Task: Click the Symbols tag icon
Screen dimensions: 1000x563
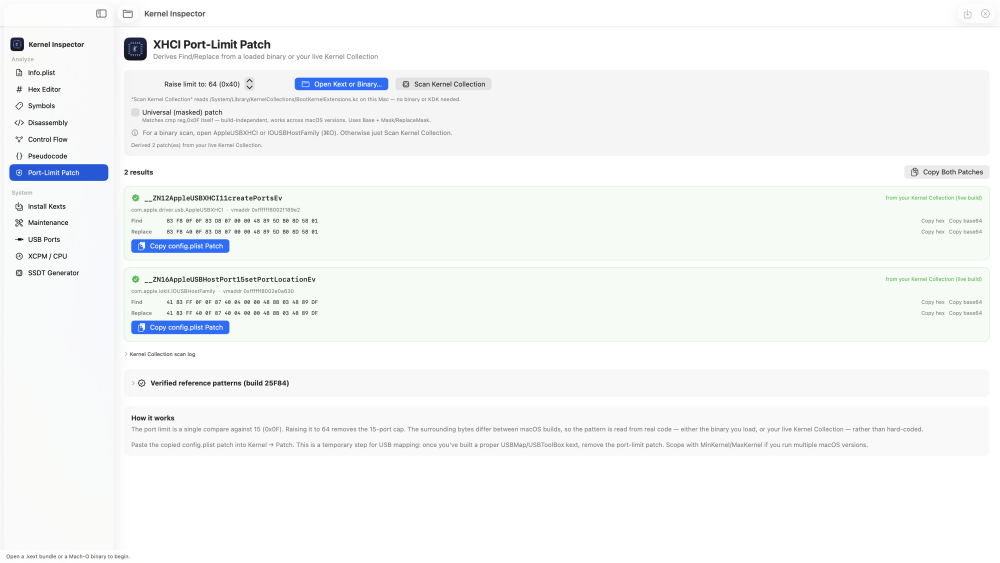Action: coord(19,106)
